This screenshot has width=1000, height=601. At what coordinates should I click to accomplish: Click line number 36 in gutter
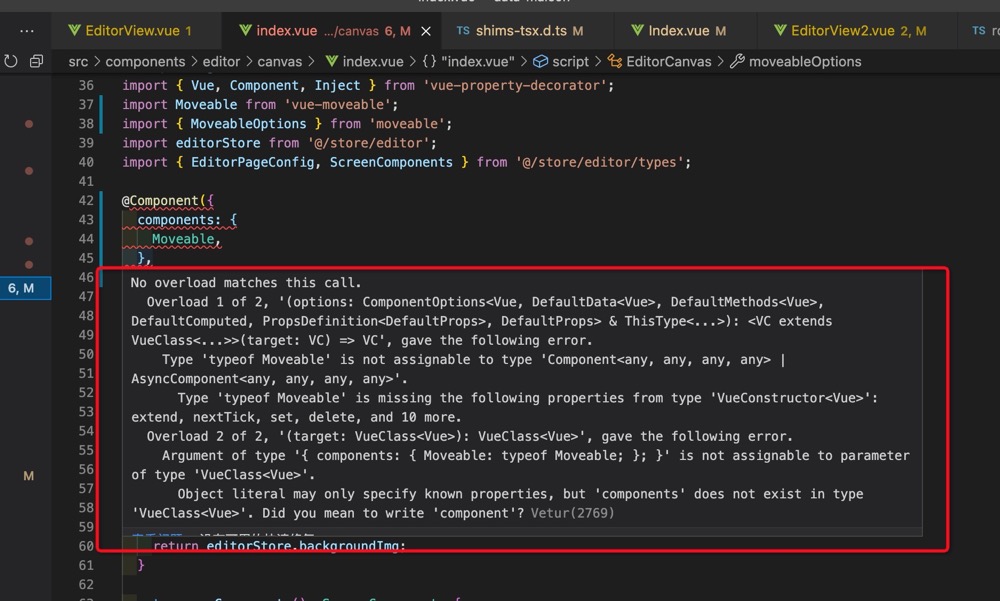[x=86, y=85]
